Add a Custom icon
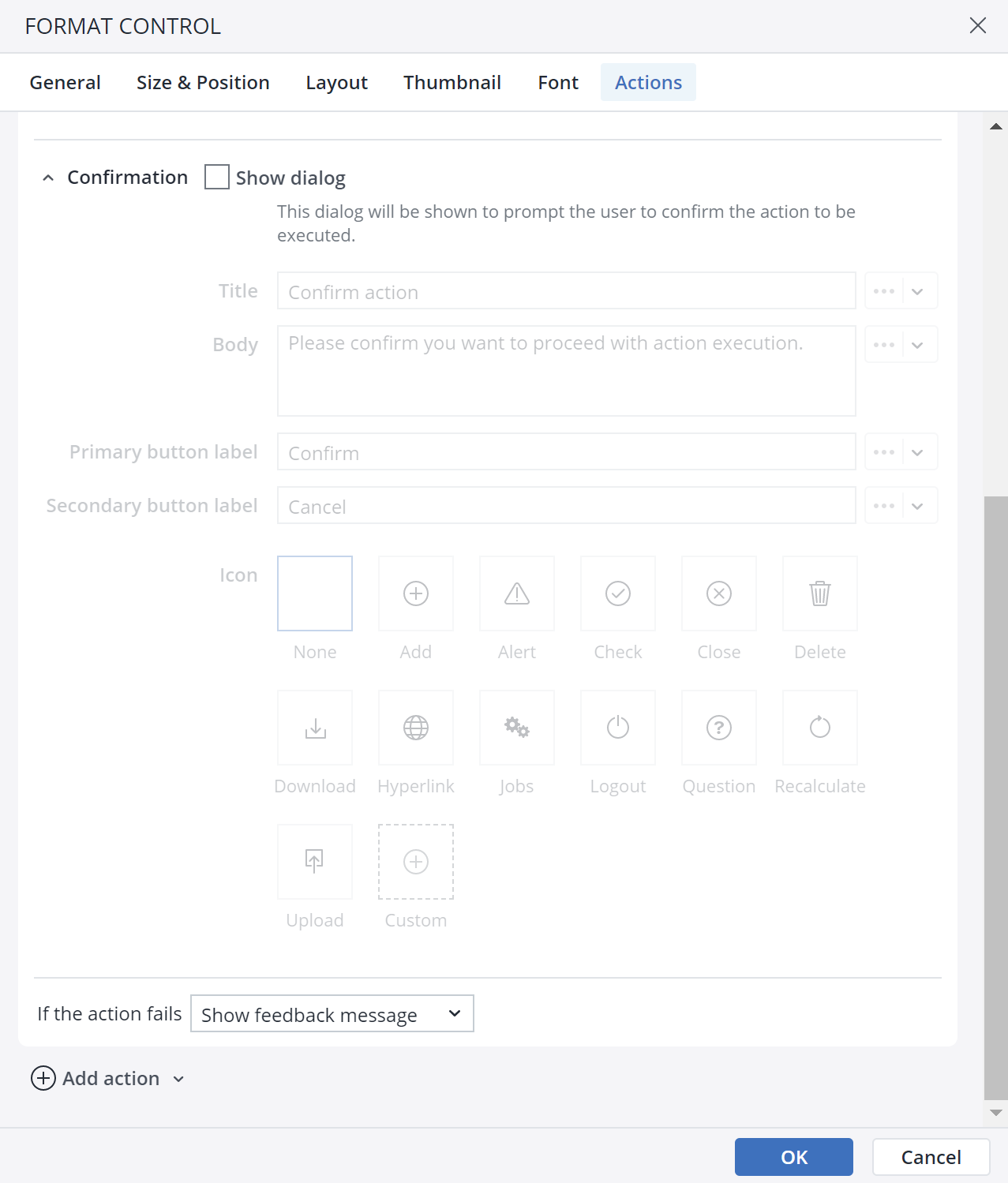The width and height of the screenshot is (1008, 1183). point(416,862)
